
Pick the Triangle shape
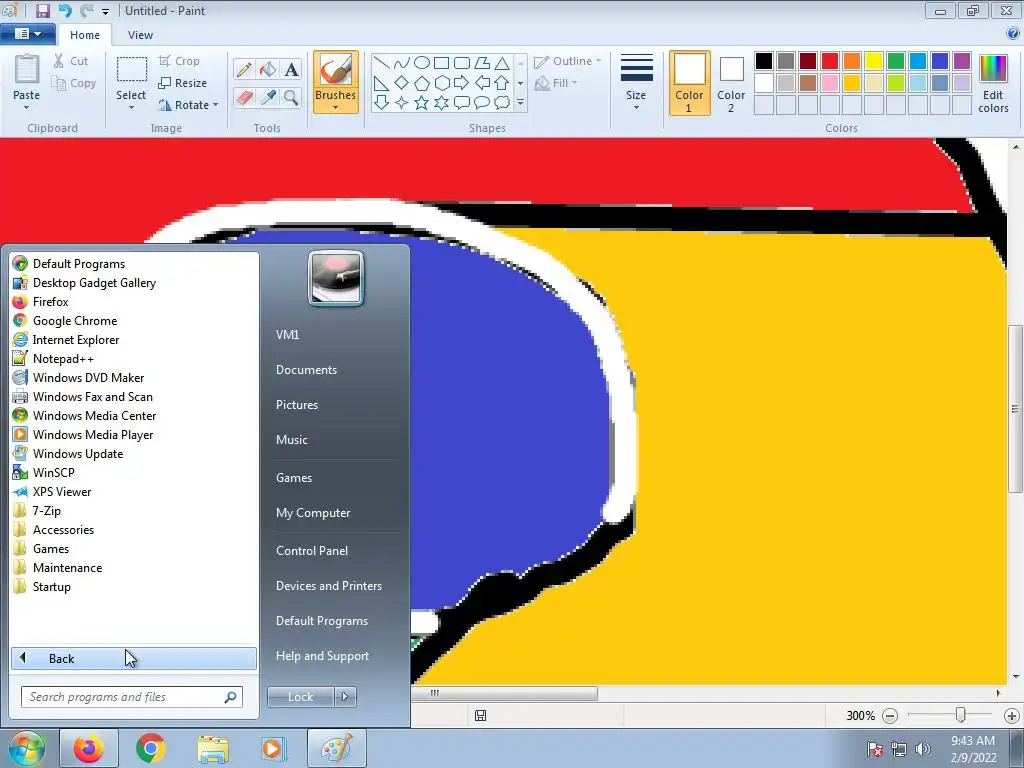(502, 63)
